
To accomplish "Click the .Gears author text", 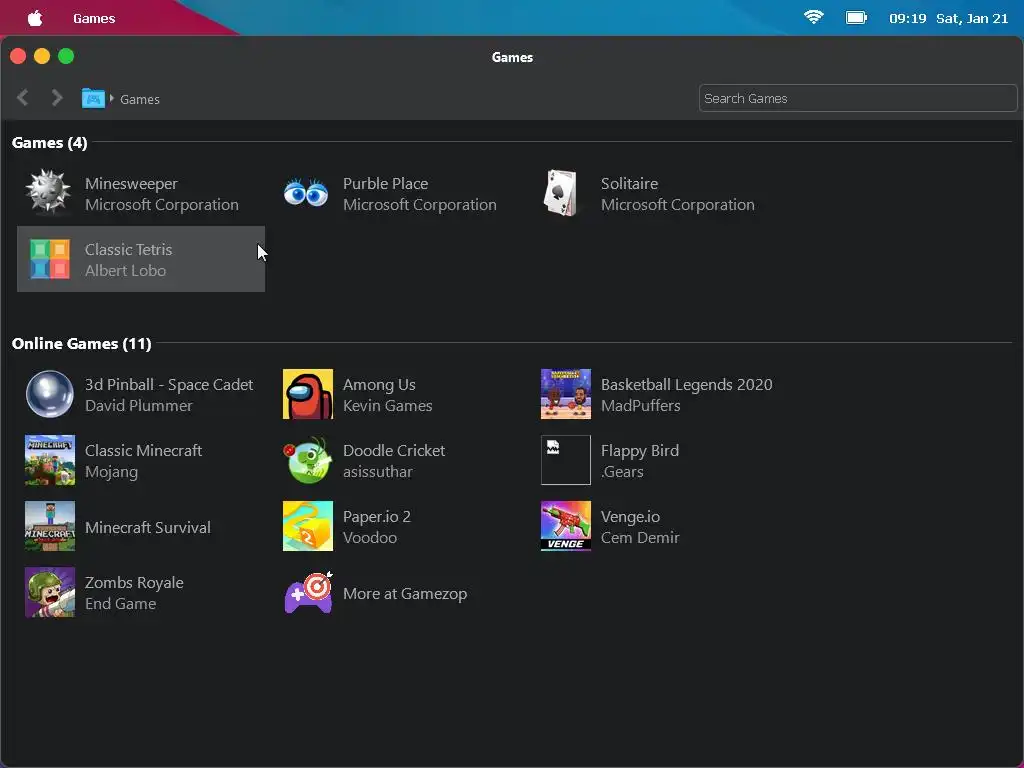I will 622,472.
